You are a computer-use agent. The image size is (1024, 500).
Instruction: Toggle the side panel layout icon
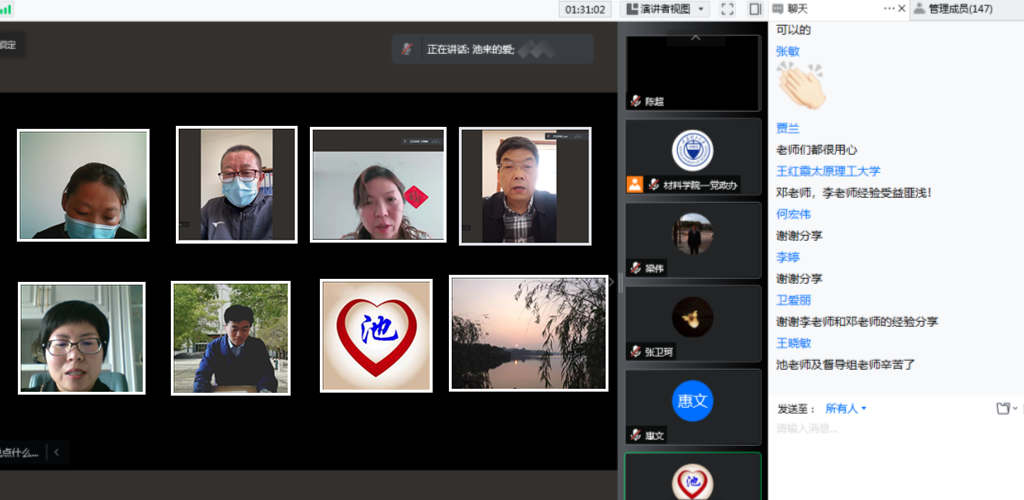click(755, 9)
